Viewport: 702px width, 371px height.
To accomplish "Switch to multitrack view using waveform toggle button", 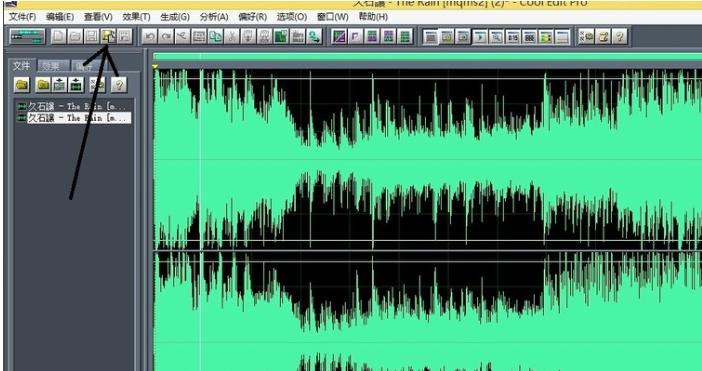I will coord(27,37).
